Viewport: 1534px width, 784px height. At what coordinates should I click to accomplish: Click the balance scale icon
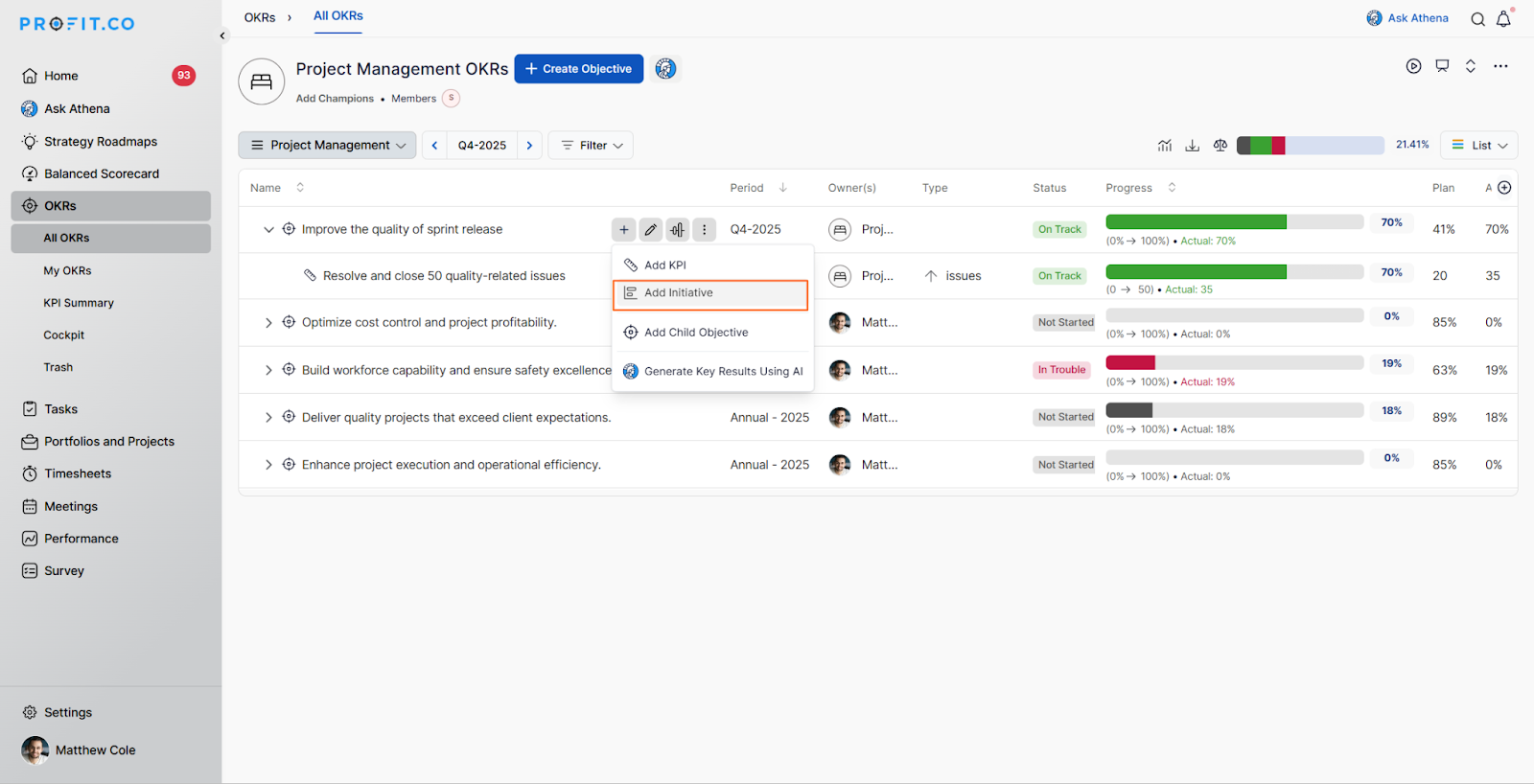[x=1220, y=146]
